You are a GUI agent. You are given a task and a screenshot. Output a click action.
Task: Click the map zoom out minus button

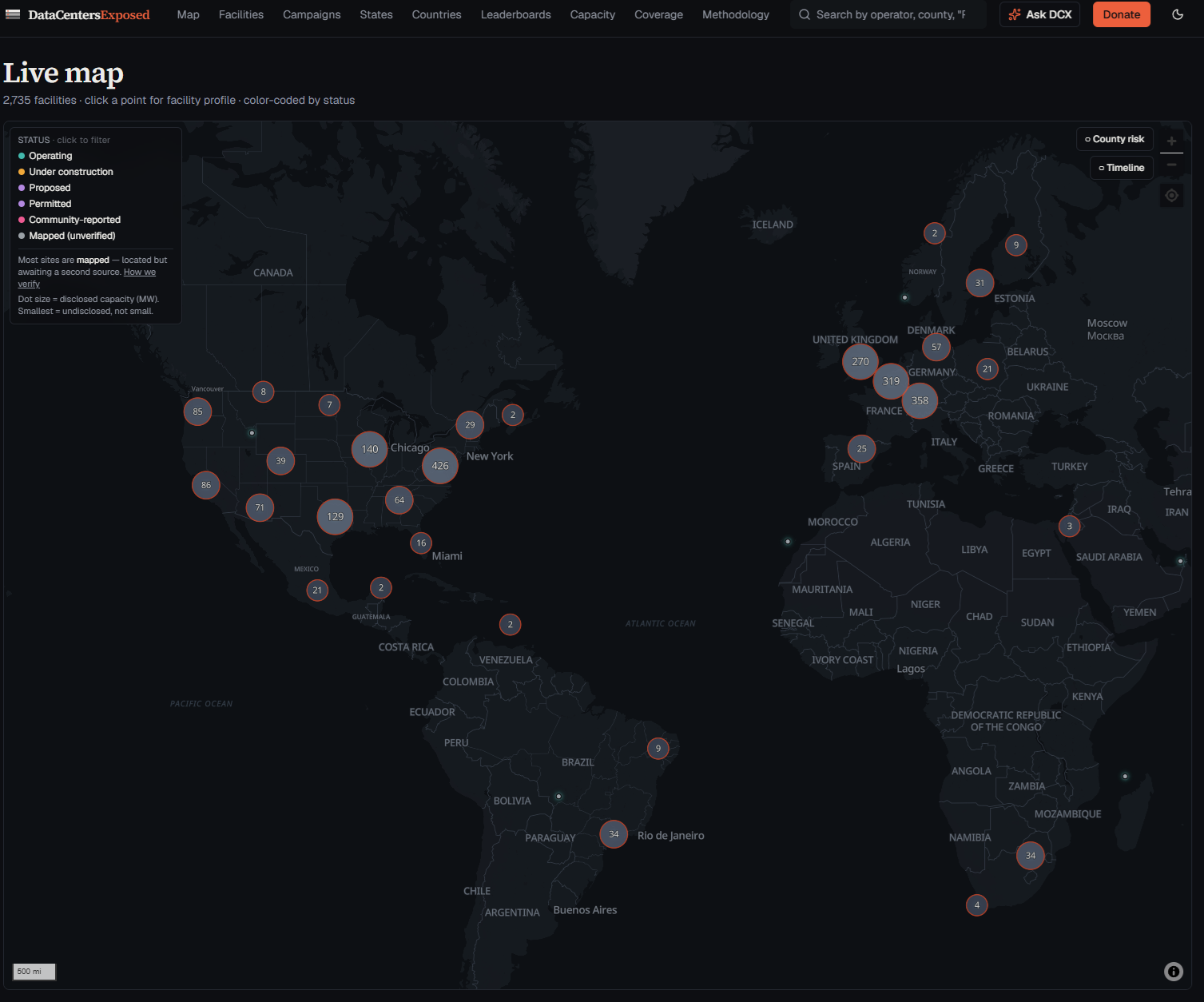coord(1171,165)
